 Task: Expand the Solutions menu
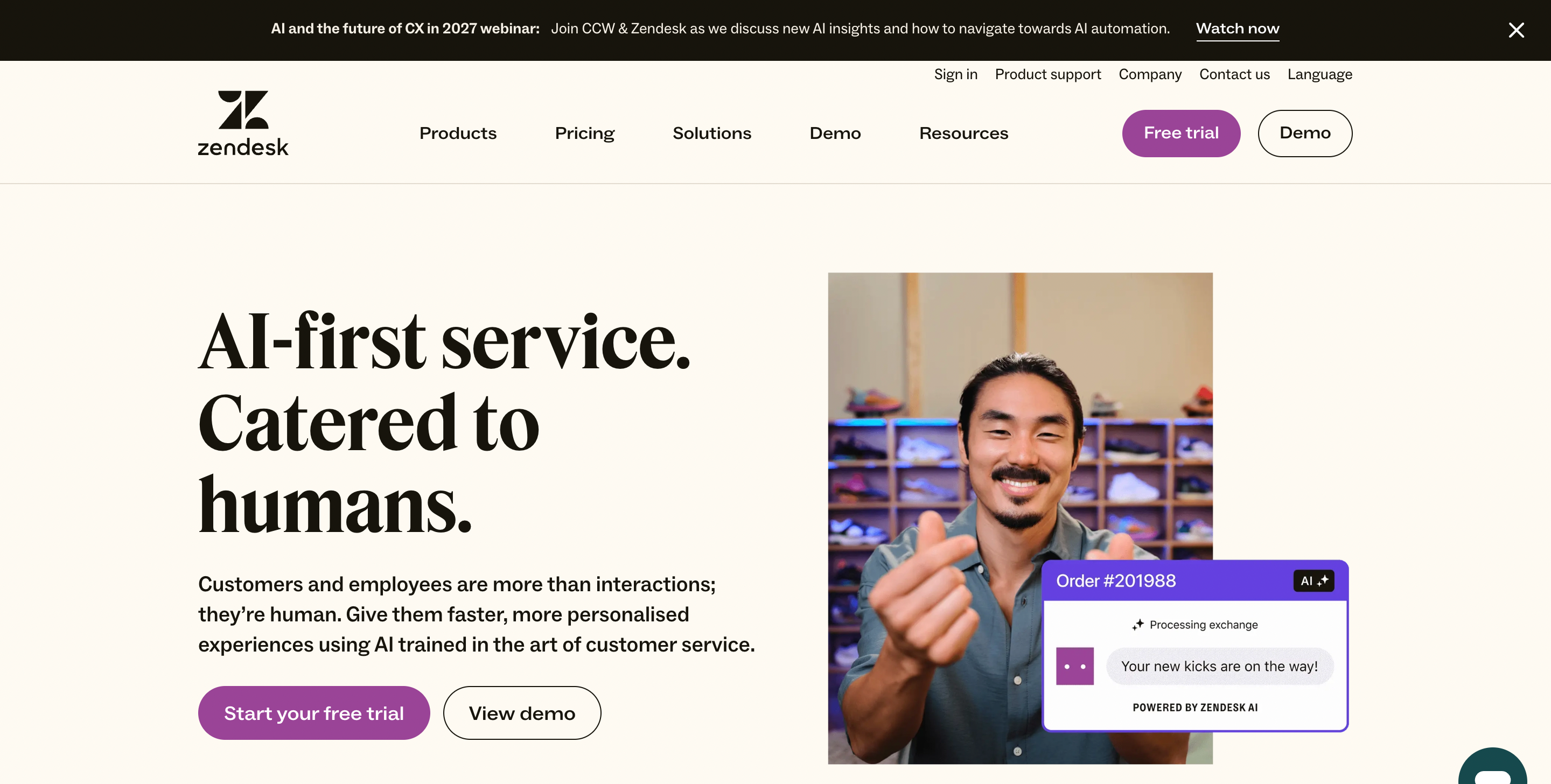tap(711, 133)
